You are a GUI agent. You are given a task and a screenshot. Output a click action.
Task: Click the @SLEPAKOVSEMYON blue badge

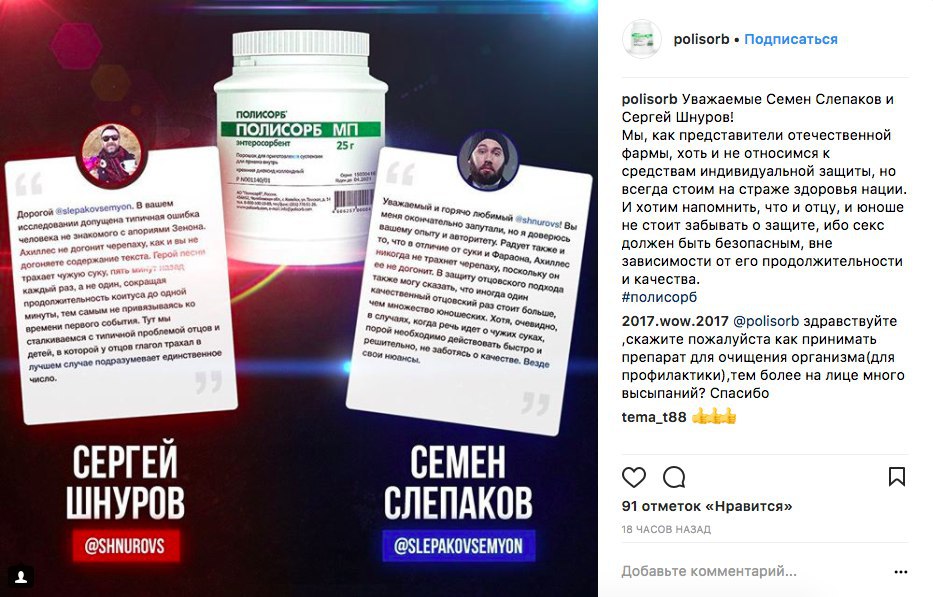[x=458, y=546]
